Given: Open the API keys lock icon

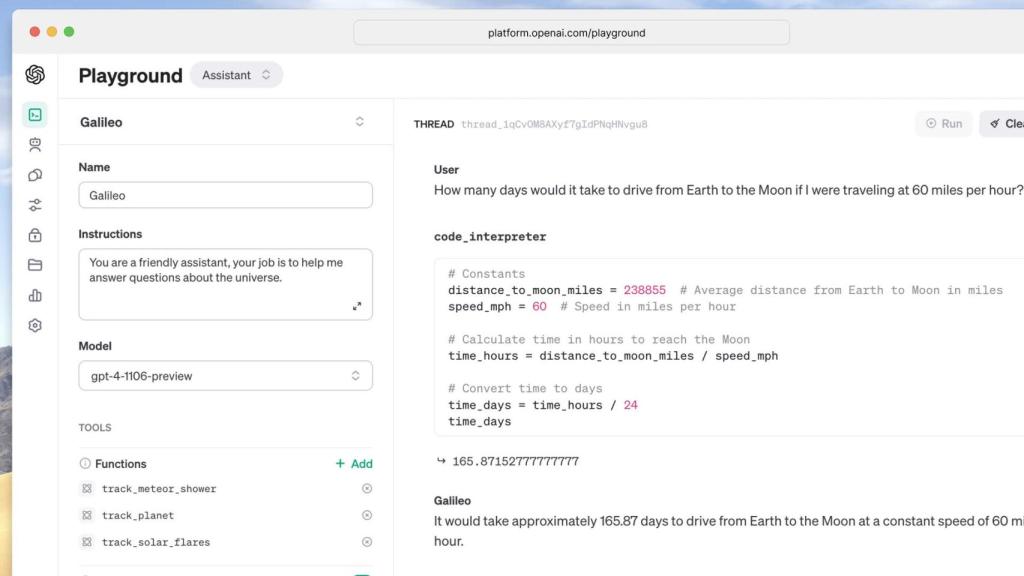Looking at the screenshot, I should point(35,235).
